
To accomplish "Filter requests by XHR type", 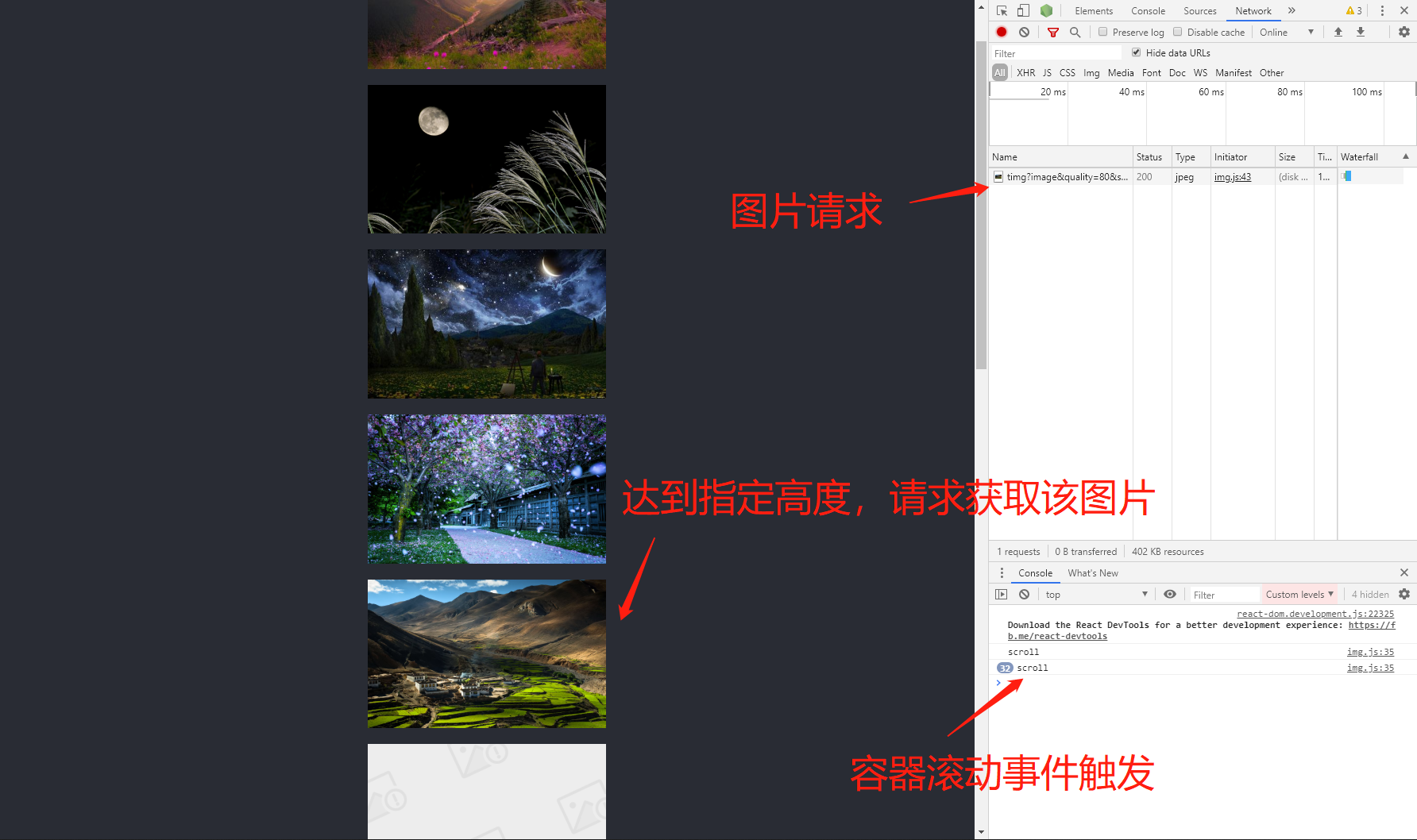I will (1026, 73).
